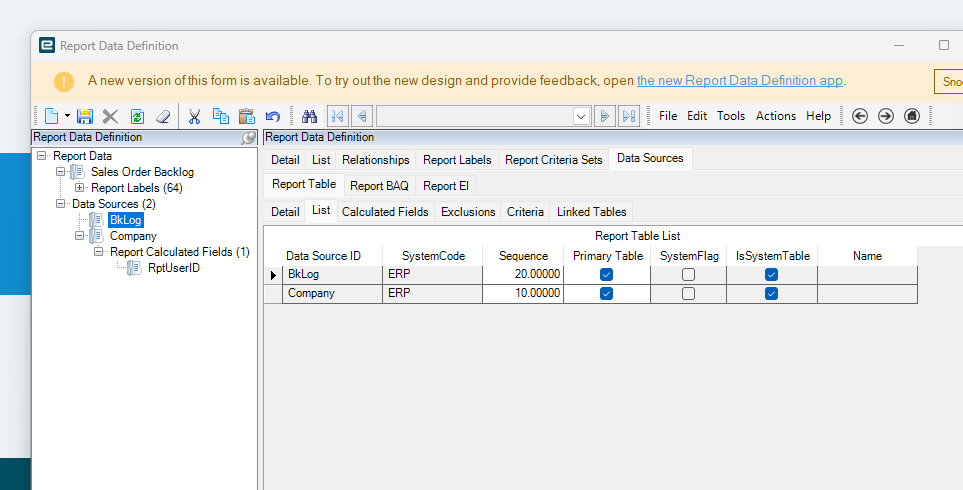This screenshot has width=963, height=490.
Task: Click the New document toolbar icon
Action: (52, 116)
